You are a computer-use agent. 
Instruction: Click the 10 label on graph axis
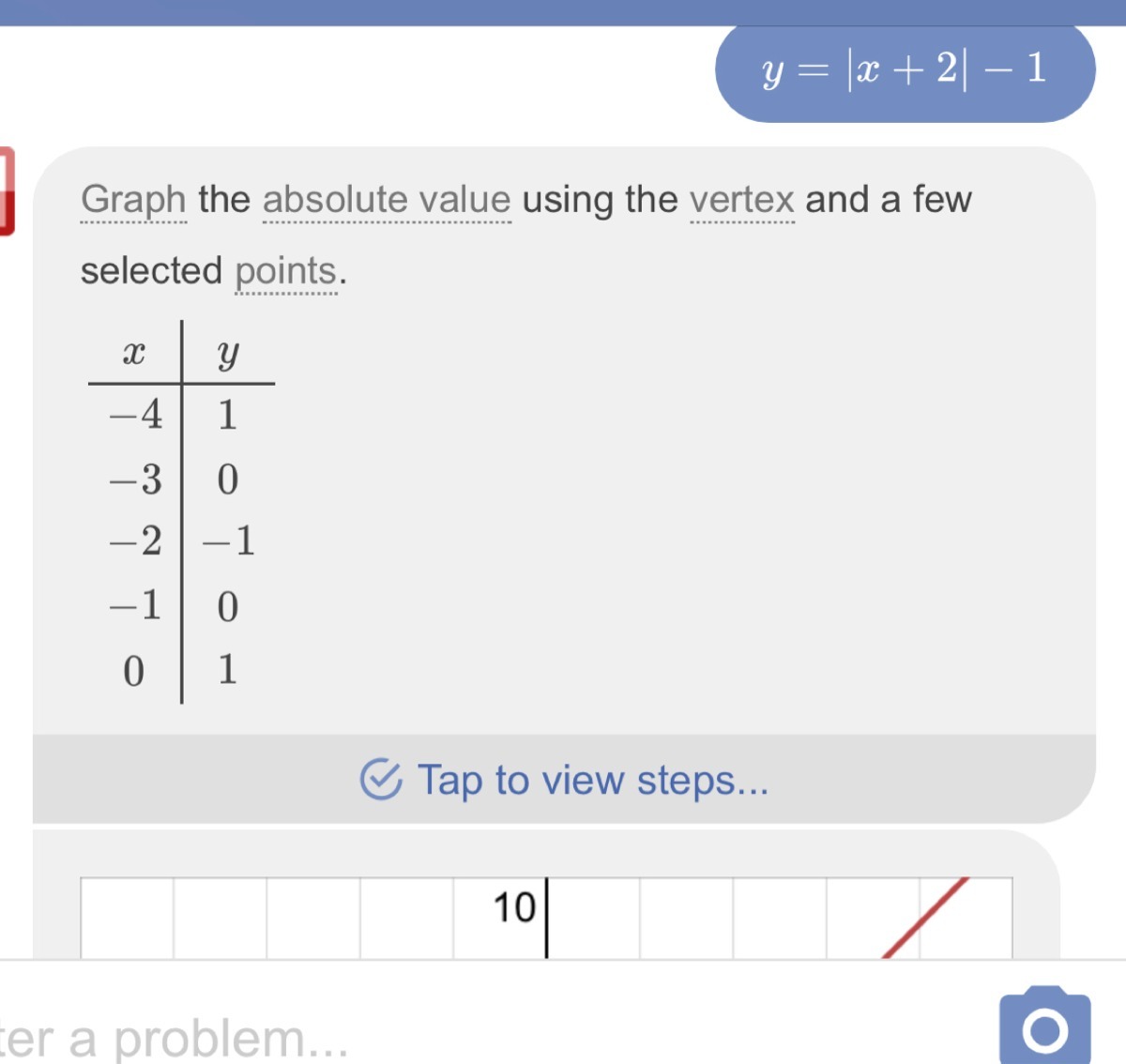pyautogui.click(x=514, y=907)
